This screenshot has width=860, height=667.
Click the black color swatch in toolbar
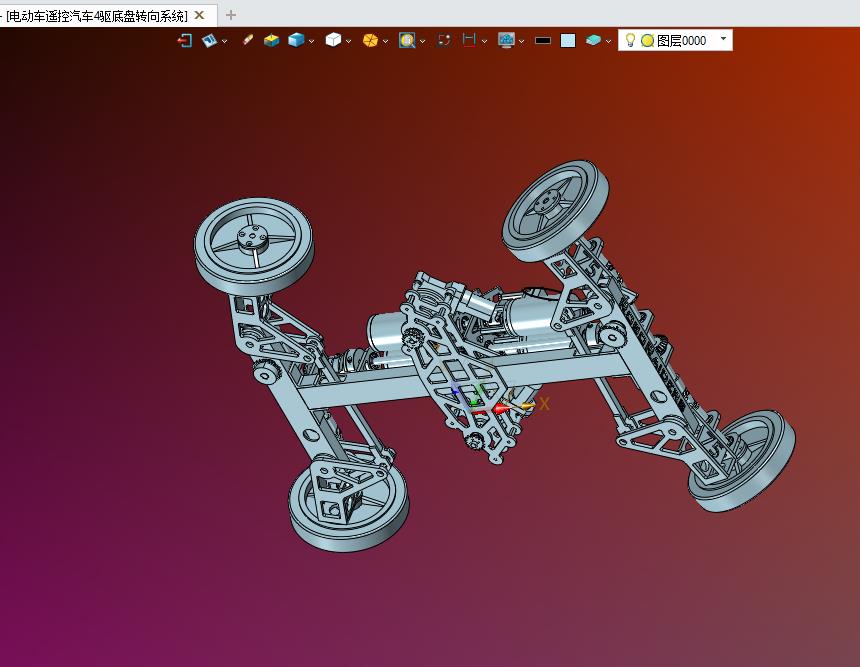(543, 40)
